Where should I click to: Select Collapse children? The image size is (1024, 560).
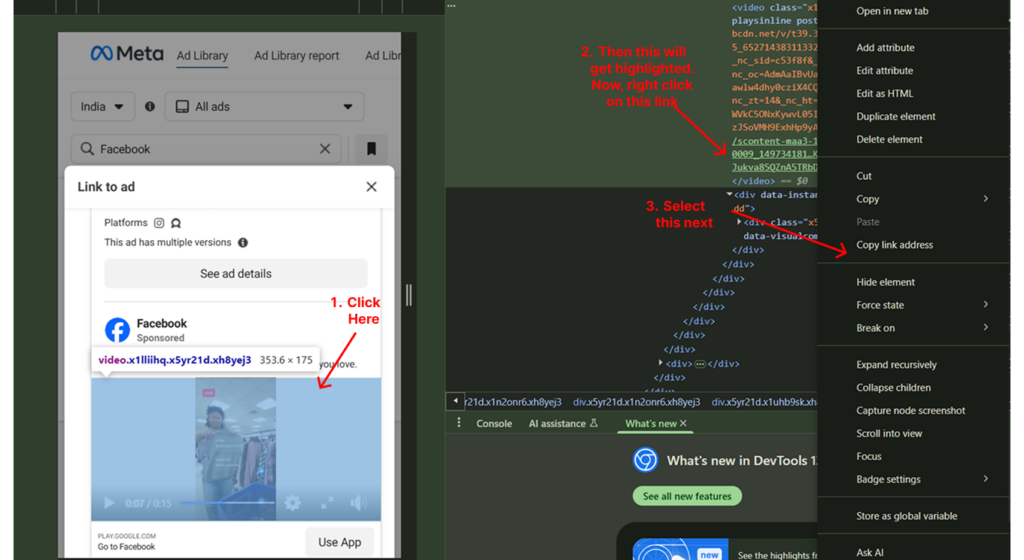pyautogui.click(x=893, y=387)
